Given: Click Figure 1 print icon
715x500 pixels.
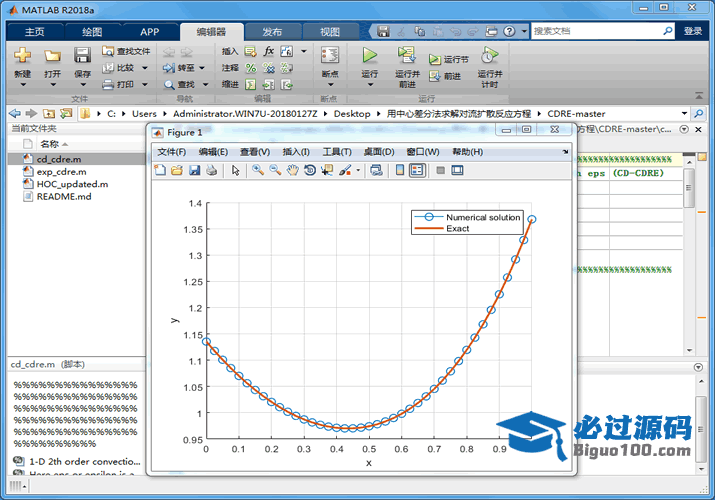Looking at the screenshot, I should pyautogui.click(x=211, y=170).
